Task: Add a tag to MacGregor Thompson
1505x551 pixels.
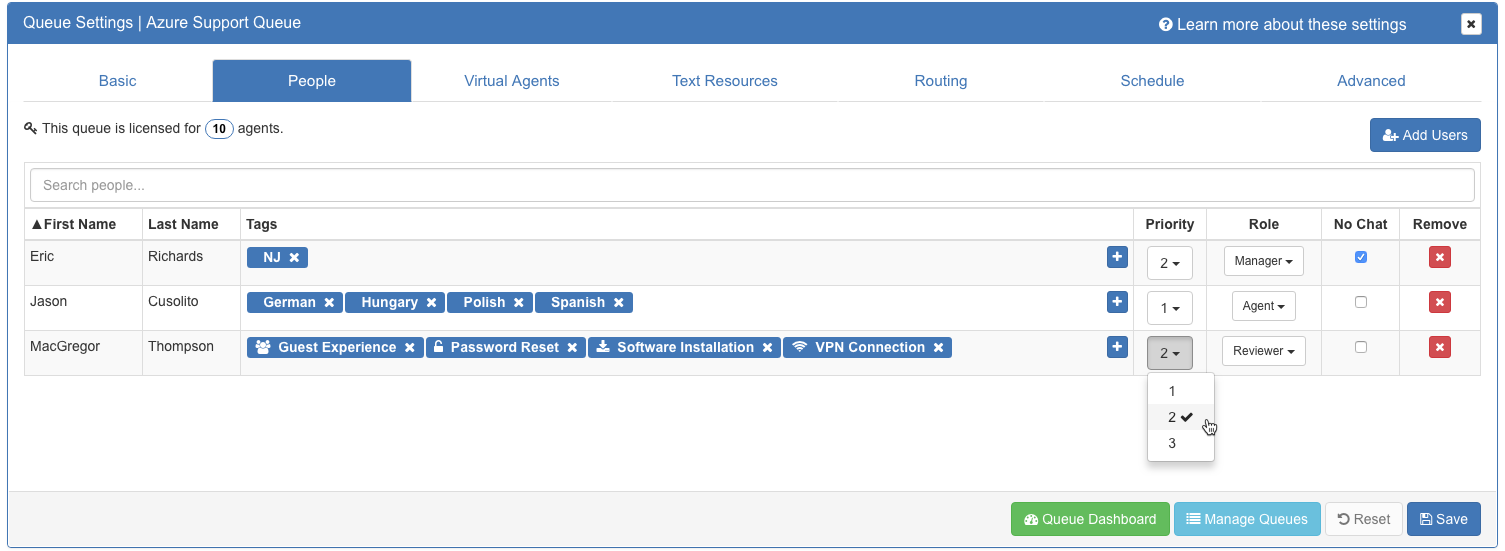Action: click(x=1117, y=347)
